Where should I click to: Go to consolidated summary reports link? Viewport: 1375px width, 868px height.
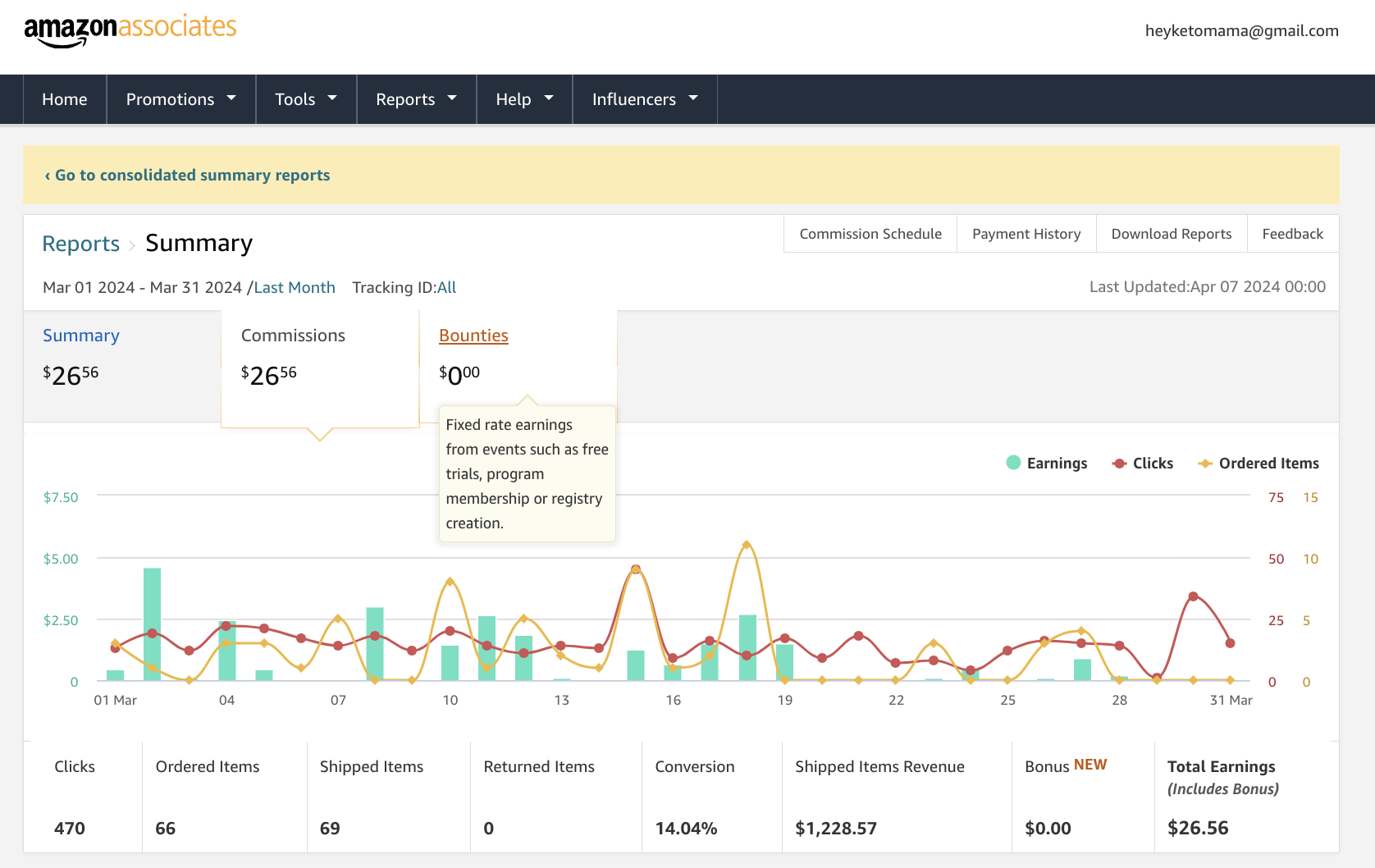pos(188,175)
